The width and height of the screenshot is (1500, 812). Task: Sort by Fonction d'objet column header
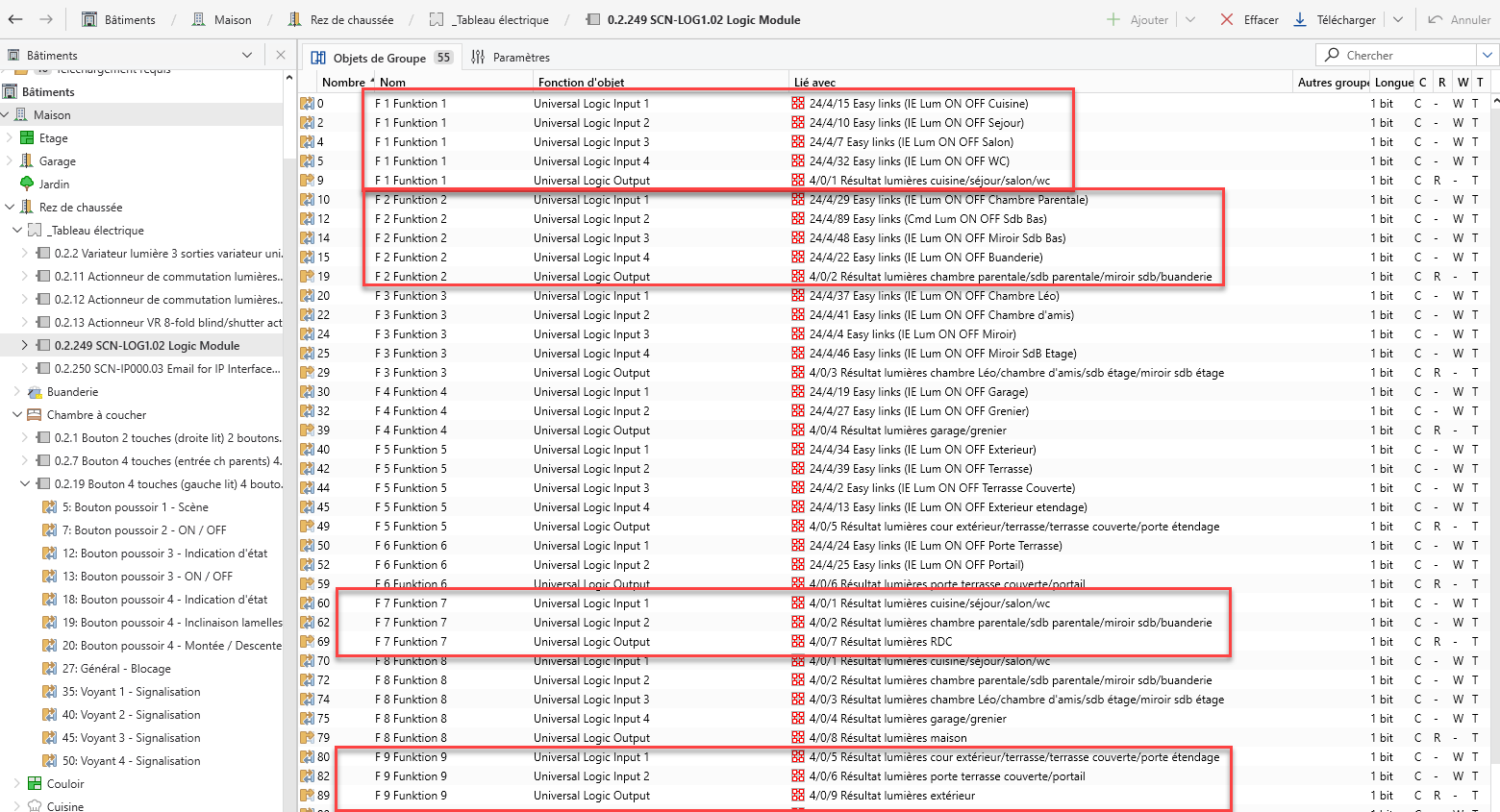[581, 83]
